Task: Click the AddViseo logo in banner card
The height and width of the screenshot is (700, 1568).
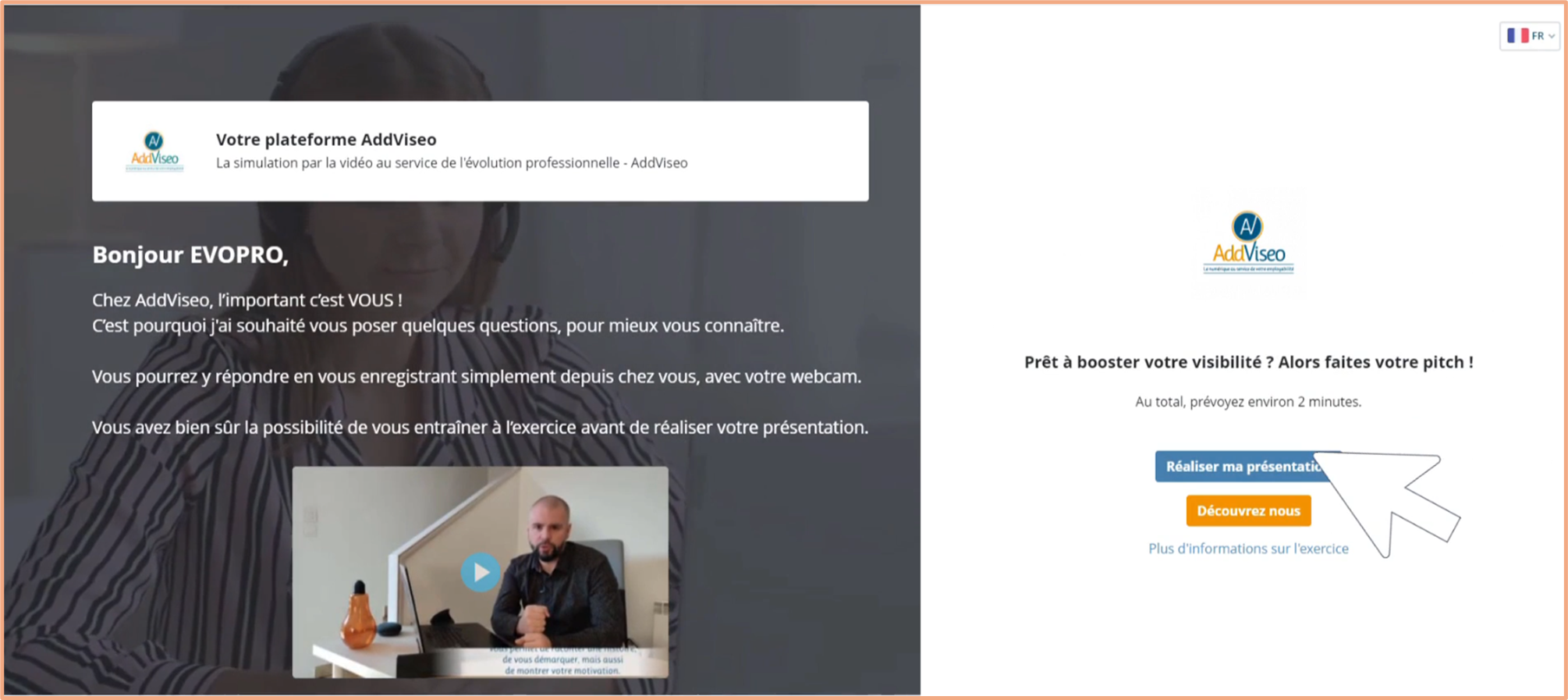Action: [154, 151]
